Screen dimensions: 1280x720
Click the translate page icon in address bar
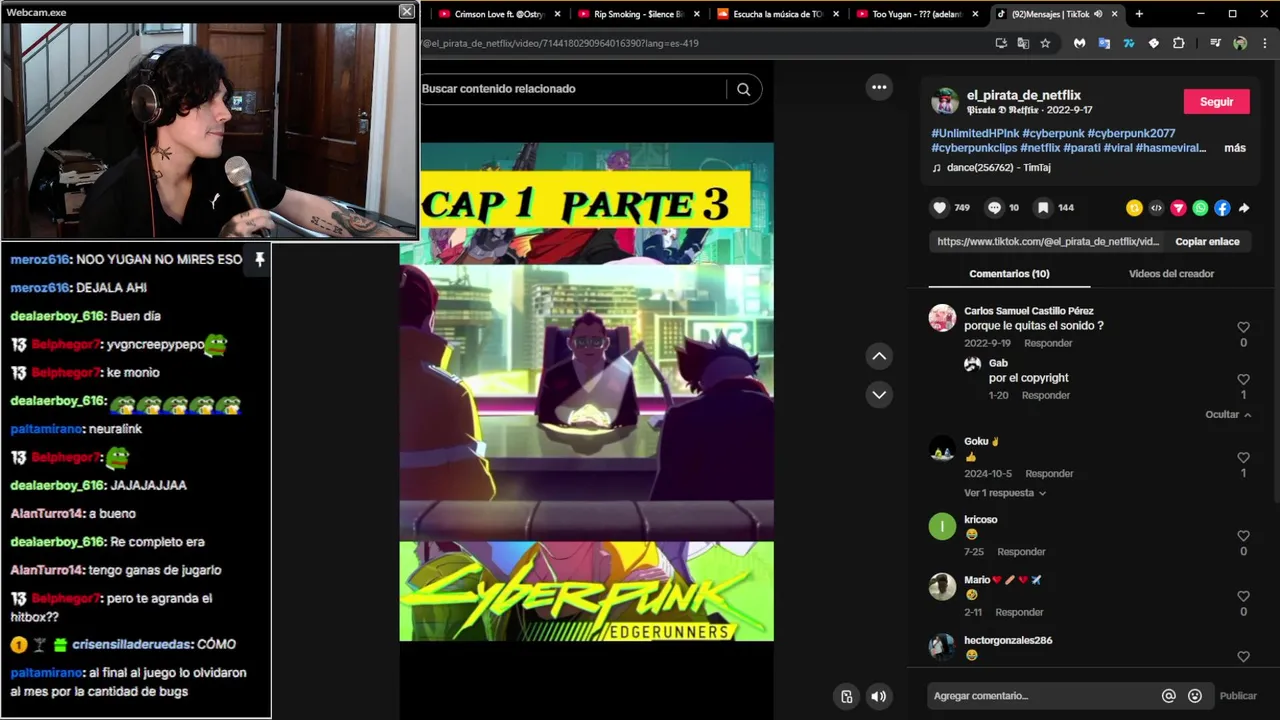(1023, 43)
